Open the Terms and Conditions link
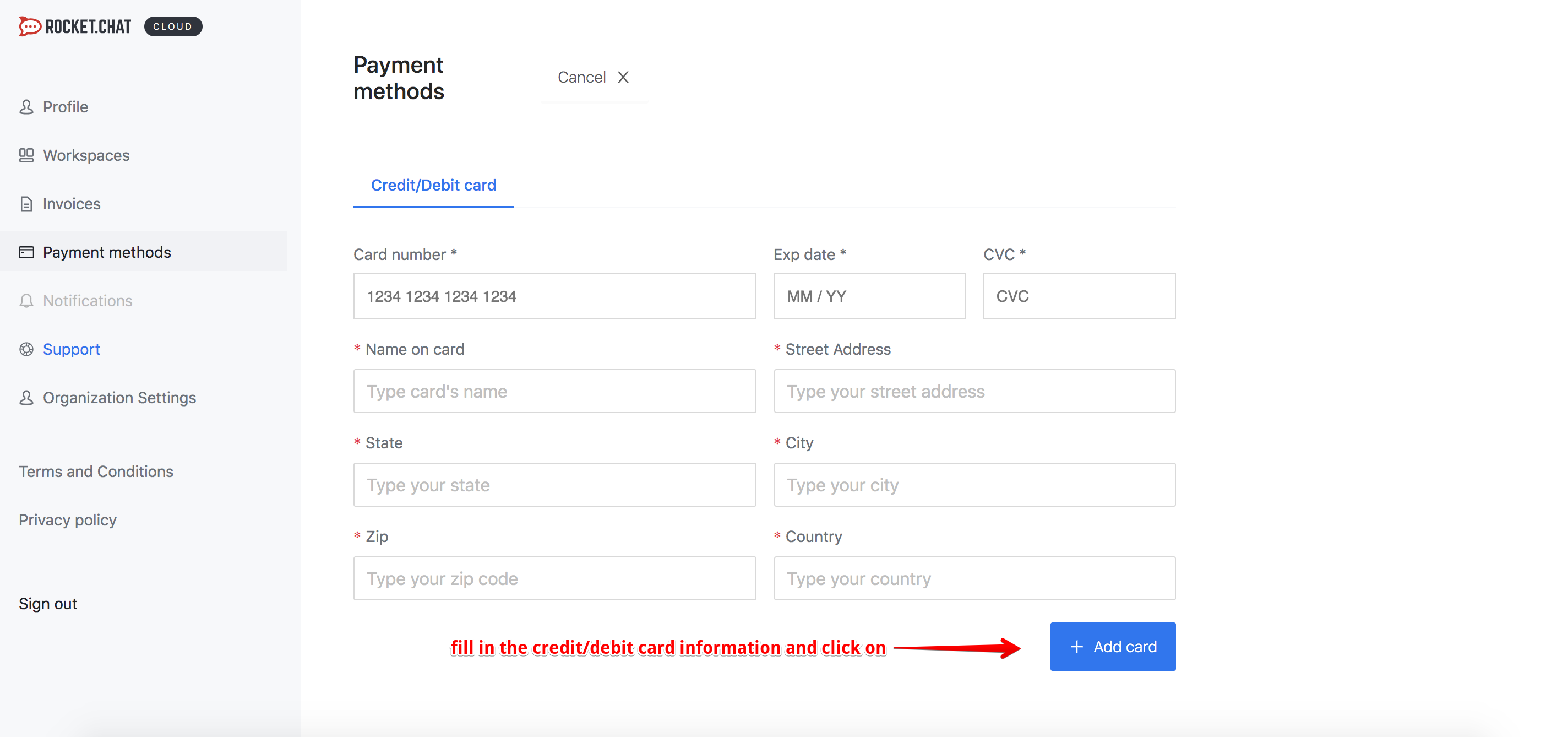The width and height of the screenshot is (1568, 737). coord(96,472)
